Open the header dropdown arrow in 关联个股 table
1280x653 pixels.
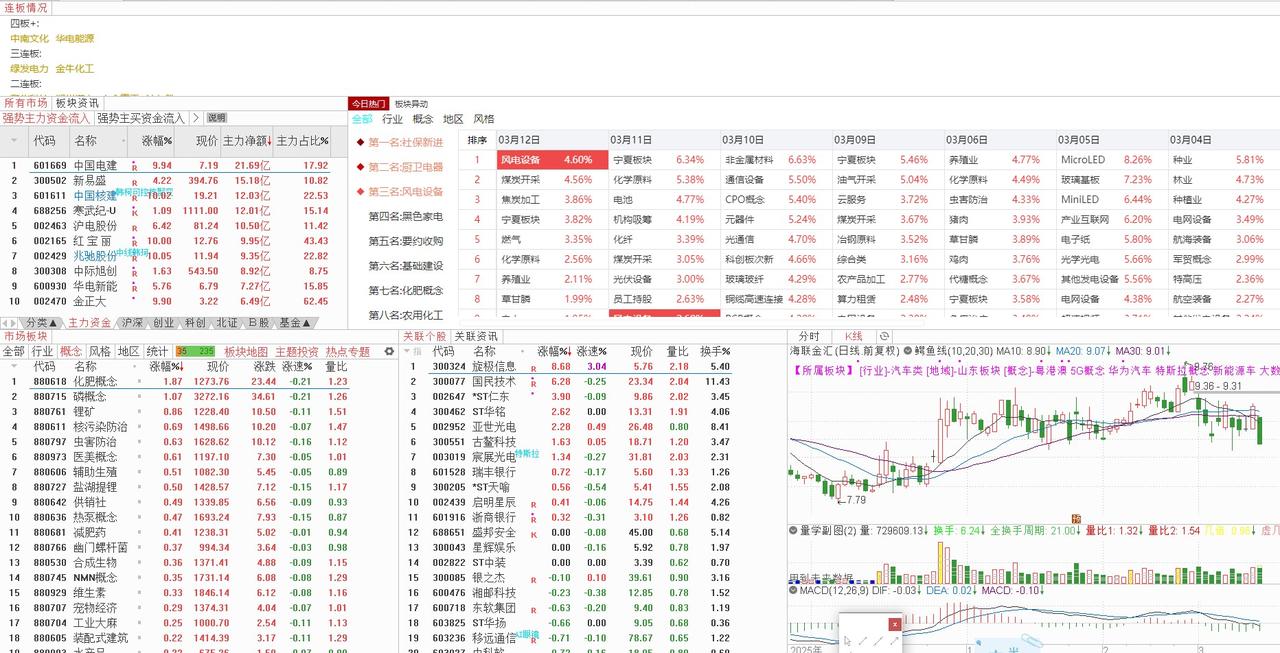click(x=407, y=351)
